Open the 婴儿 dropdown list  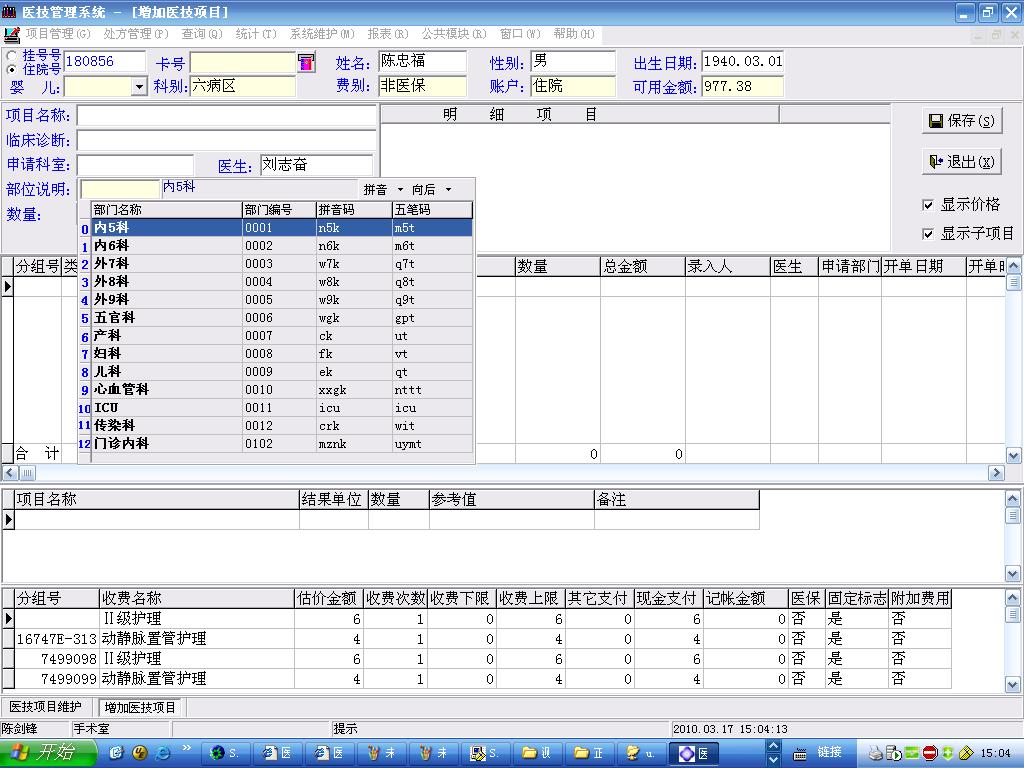139,87
